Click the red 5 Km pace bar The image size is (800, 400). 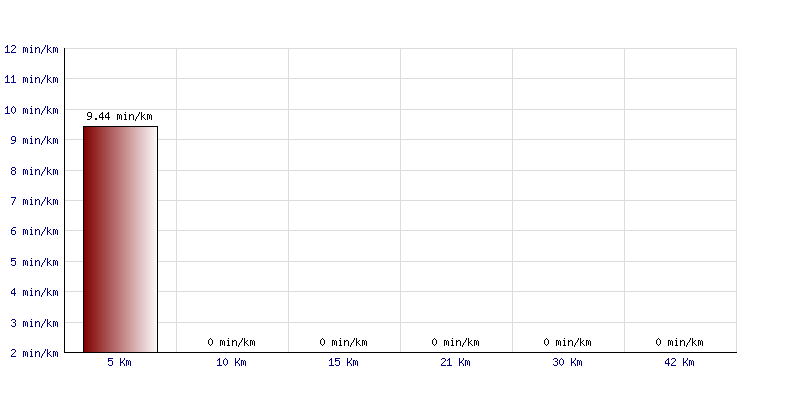[120, 239]
